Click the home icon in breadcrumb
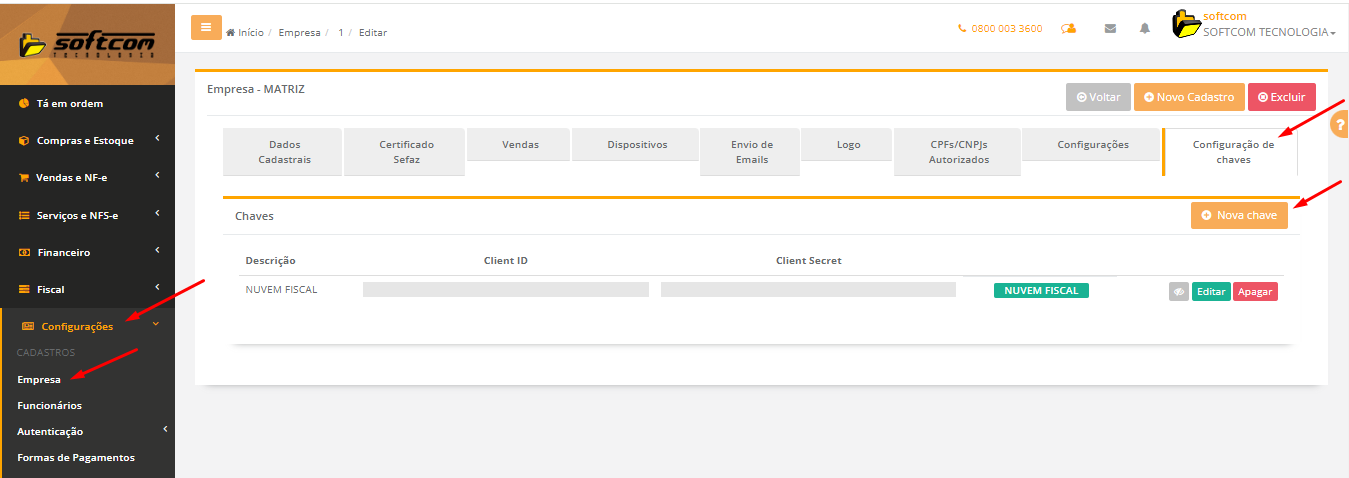Screen dimensions: 1349x478 (231, 33)
